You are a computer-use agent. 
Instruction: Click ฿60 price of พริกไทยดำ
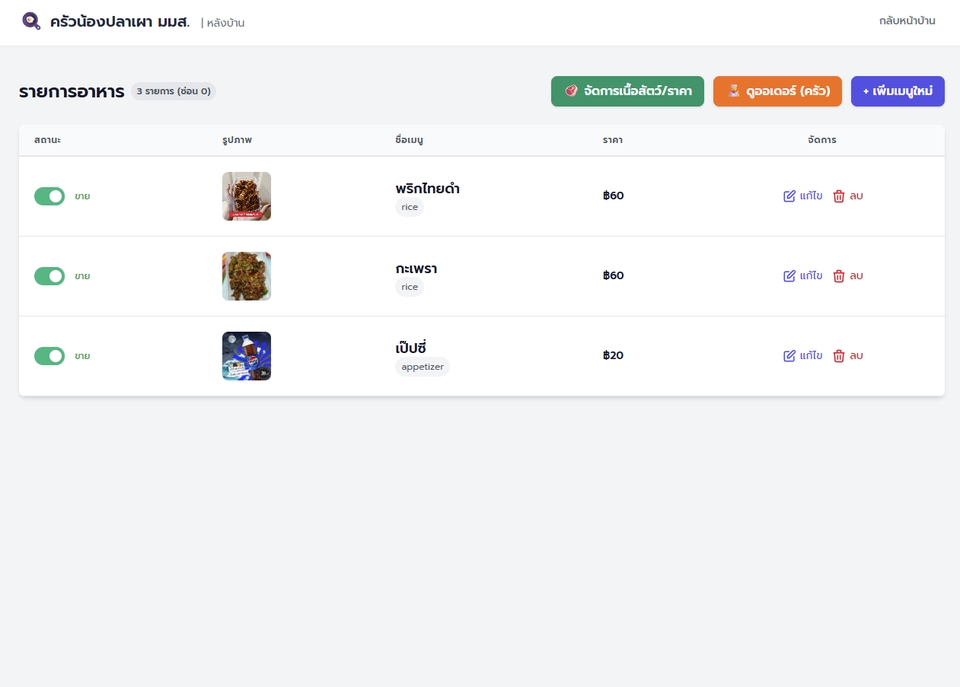tap(613, 196)
